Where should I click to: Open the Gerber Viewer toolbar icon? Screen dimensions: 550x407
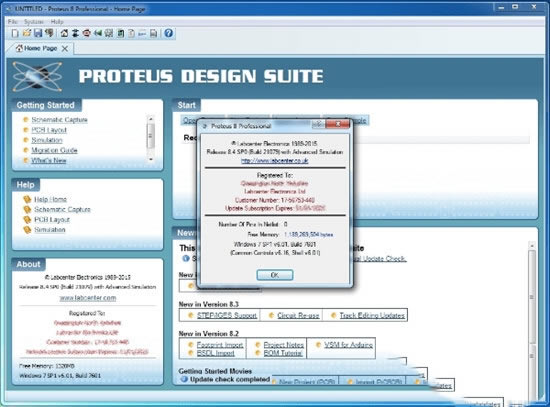pos(109,33)
